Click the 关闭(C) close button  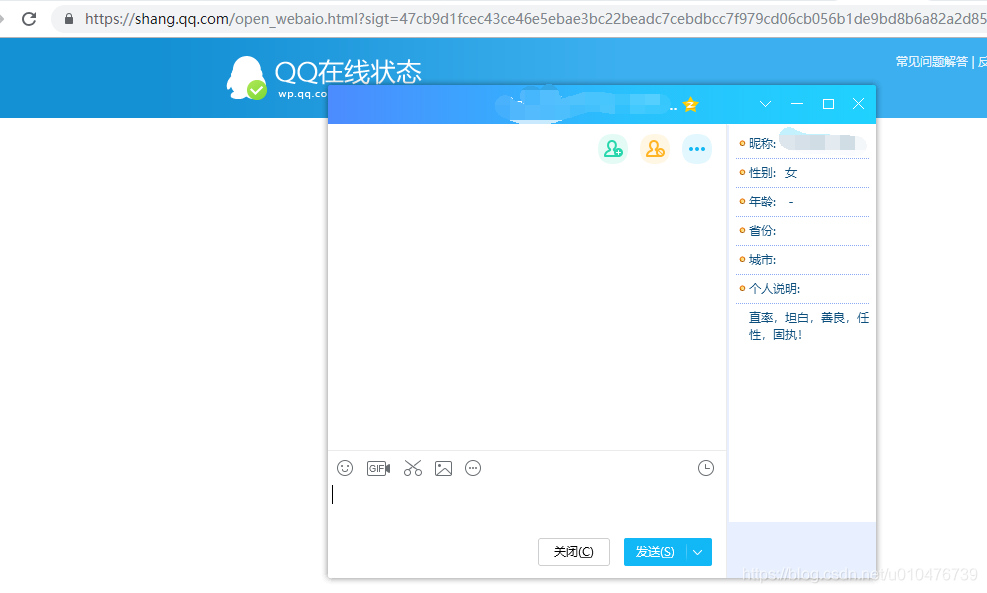click(573, 552)
